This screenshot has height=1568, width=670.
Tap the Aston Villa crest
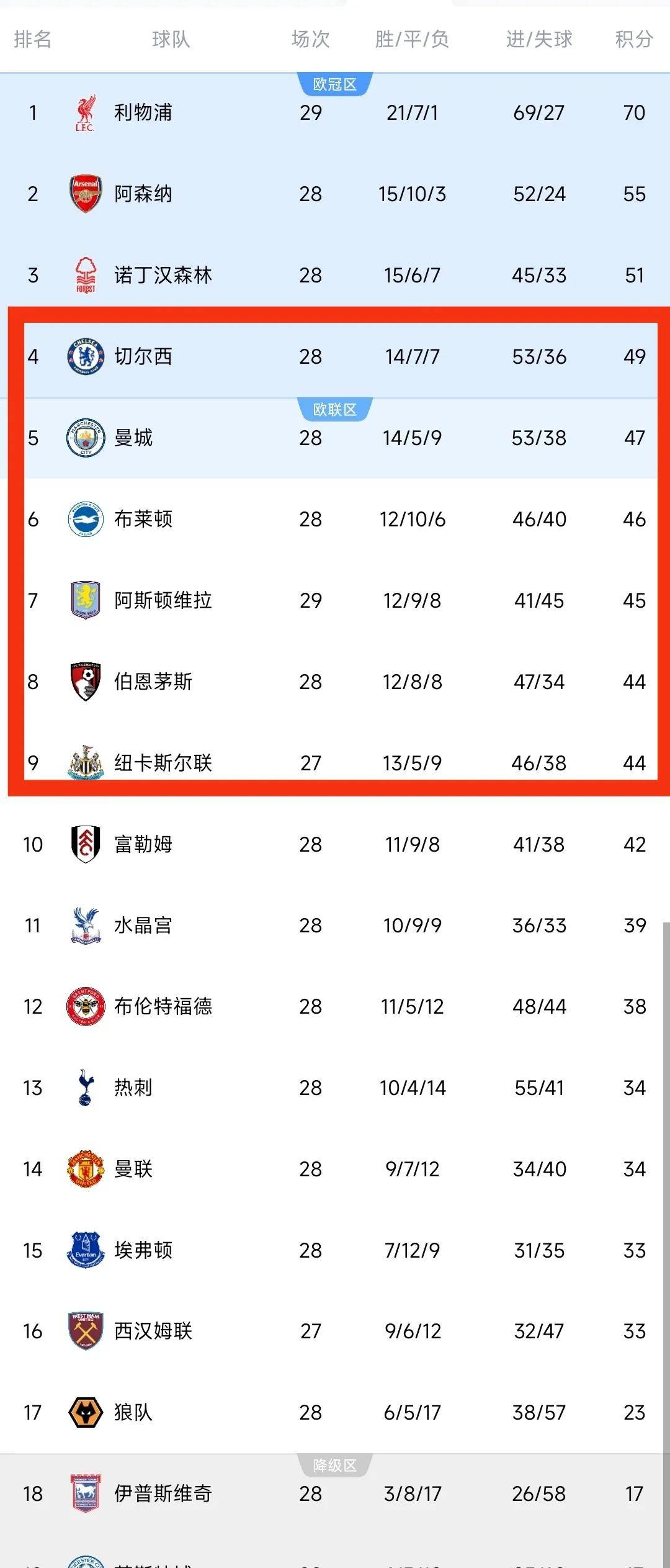(x=85, y=600)
